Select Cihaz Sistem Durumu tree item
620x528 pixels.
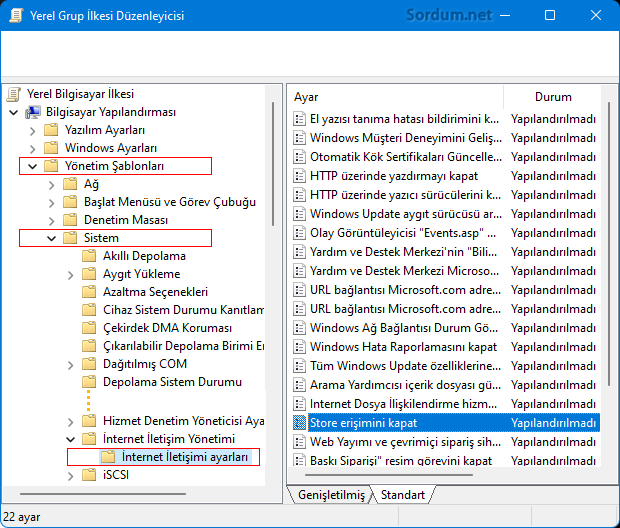pyautogui.click(x=183, y=310)
